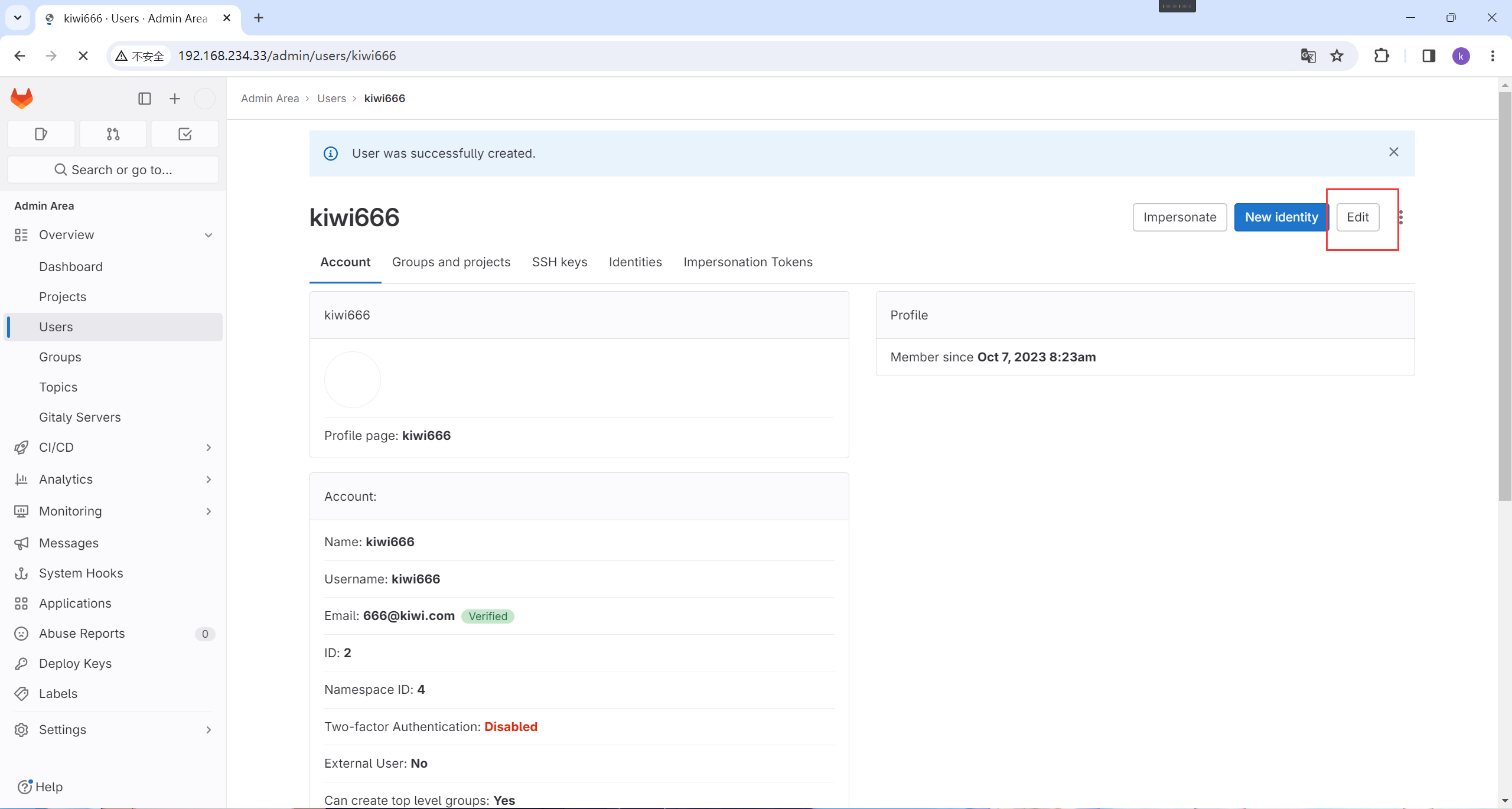This screenshot has height=809, width=1512.
Task: Open the To-Do list icon shortcut
Action: pyautogui.click(x=185, y=134)
